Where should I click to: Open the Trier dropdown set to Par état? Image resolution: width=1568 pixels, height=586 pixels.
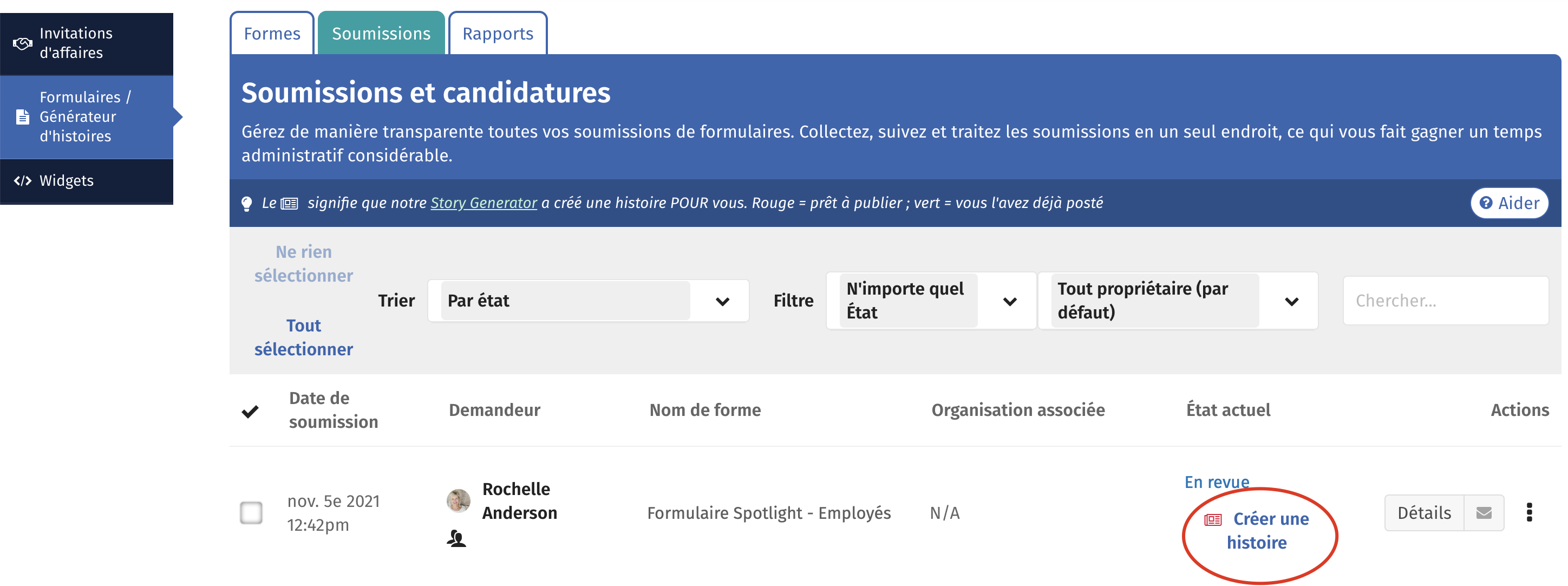coord(588,301)
